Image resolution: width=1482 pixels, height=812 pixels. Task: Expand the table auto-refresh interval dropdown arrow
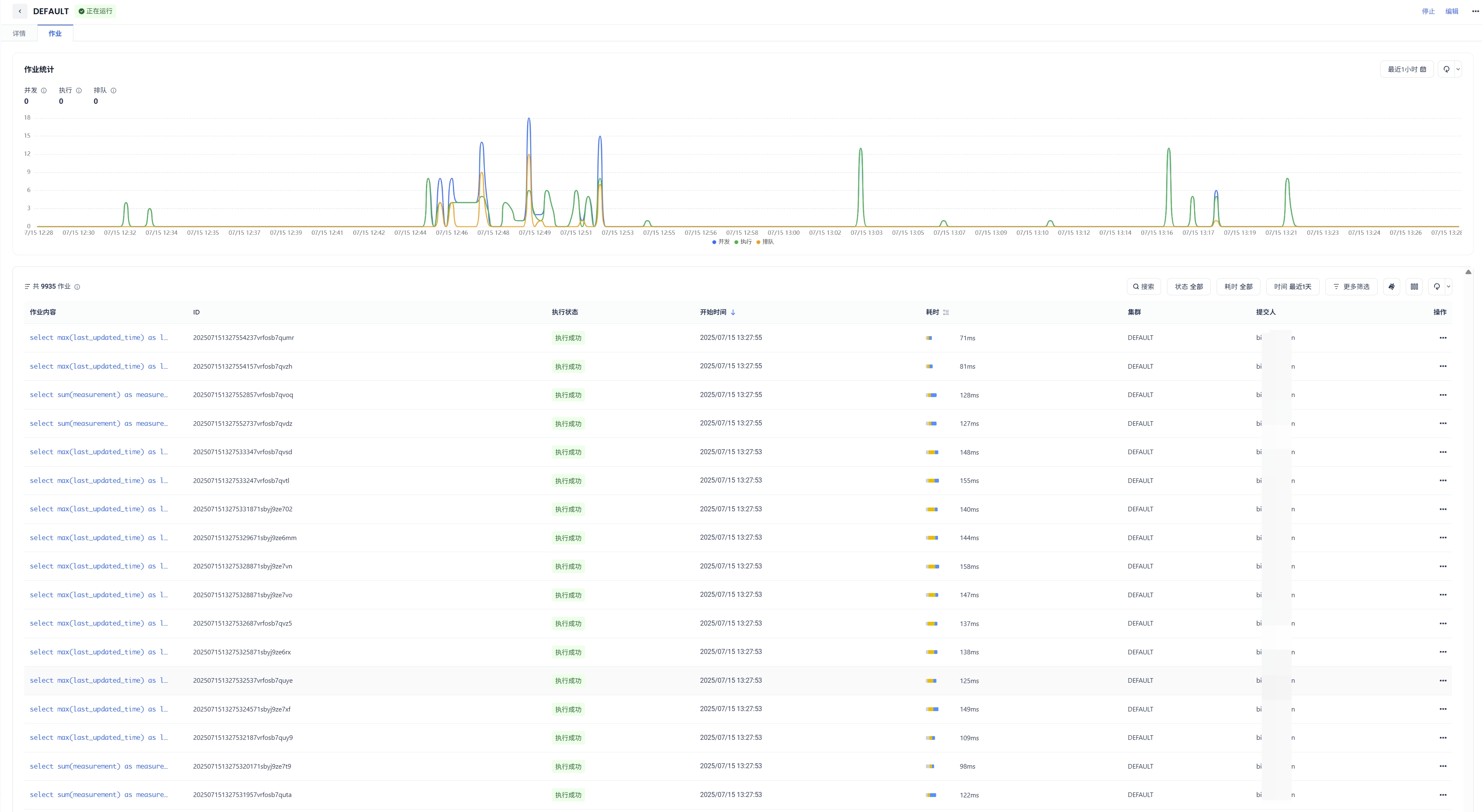pyautogui.click(x=1448, y=287)
